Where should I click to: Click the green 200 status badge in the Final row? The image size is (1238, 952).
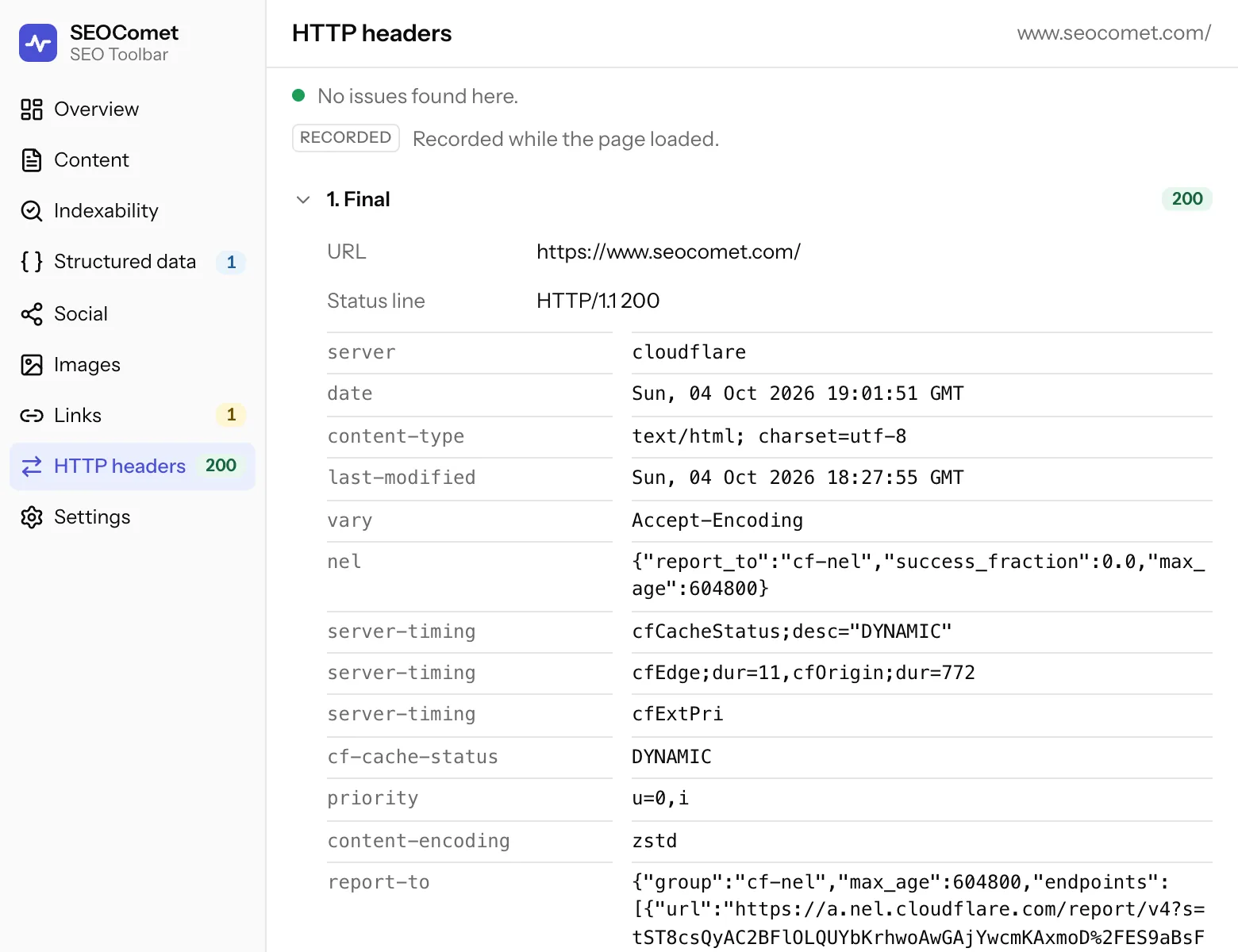click(1187, 199)
